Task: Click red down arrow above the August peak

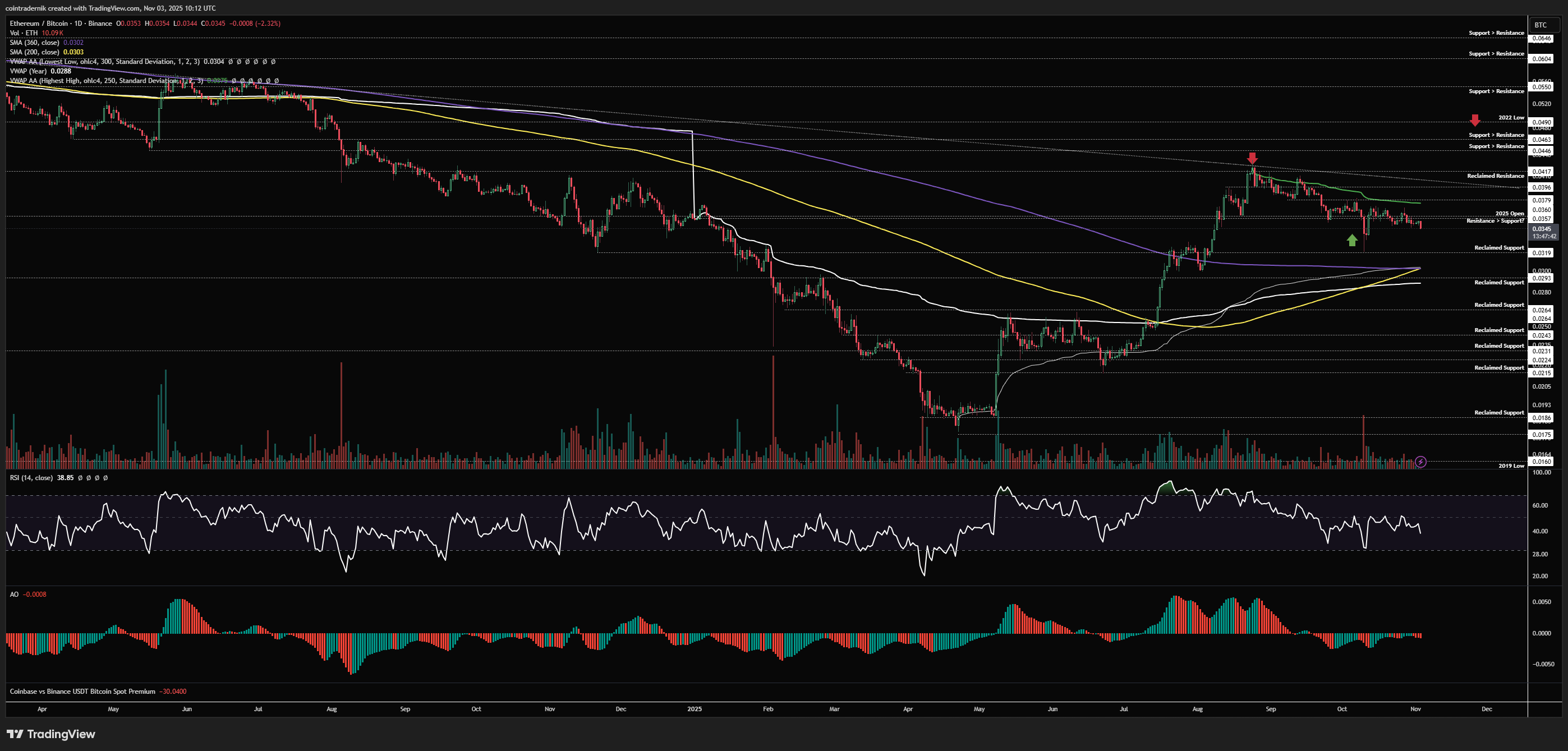Action: (1252, 158)
